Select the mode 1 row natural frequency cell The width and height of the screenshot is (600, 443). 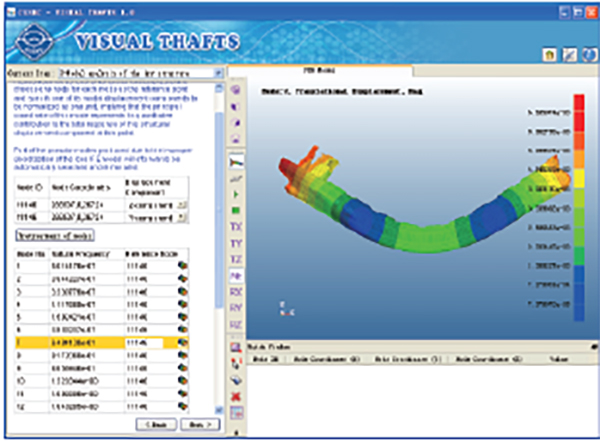(88, 266)
